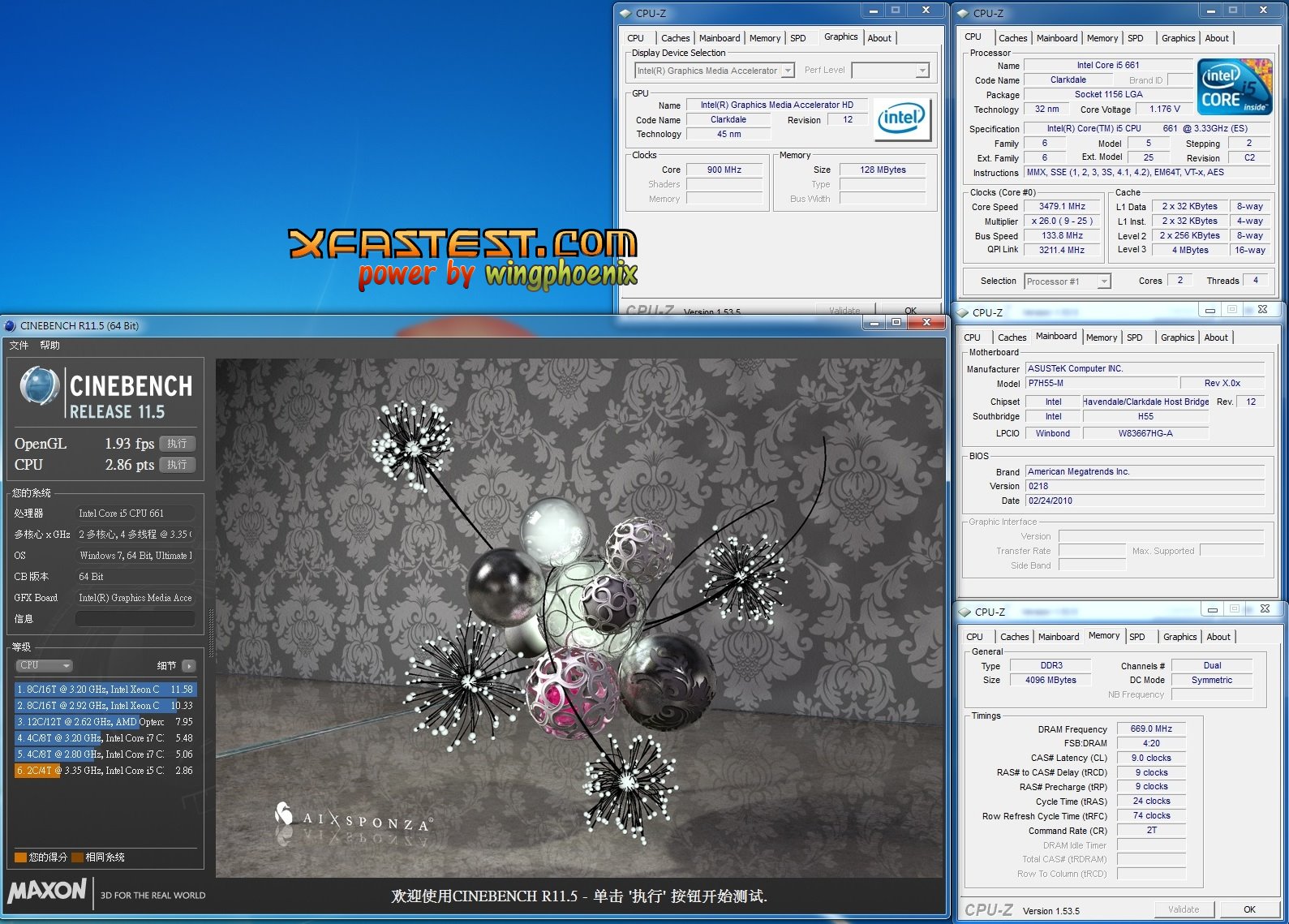Click title bar icon of CPU-Z Memory window
This screenshot has height=924, width=1289.
pyautogui.click(x=965, y=612)
